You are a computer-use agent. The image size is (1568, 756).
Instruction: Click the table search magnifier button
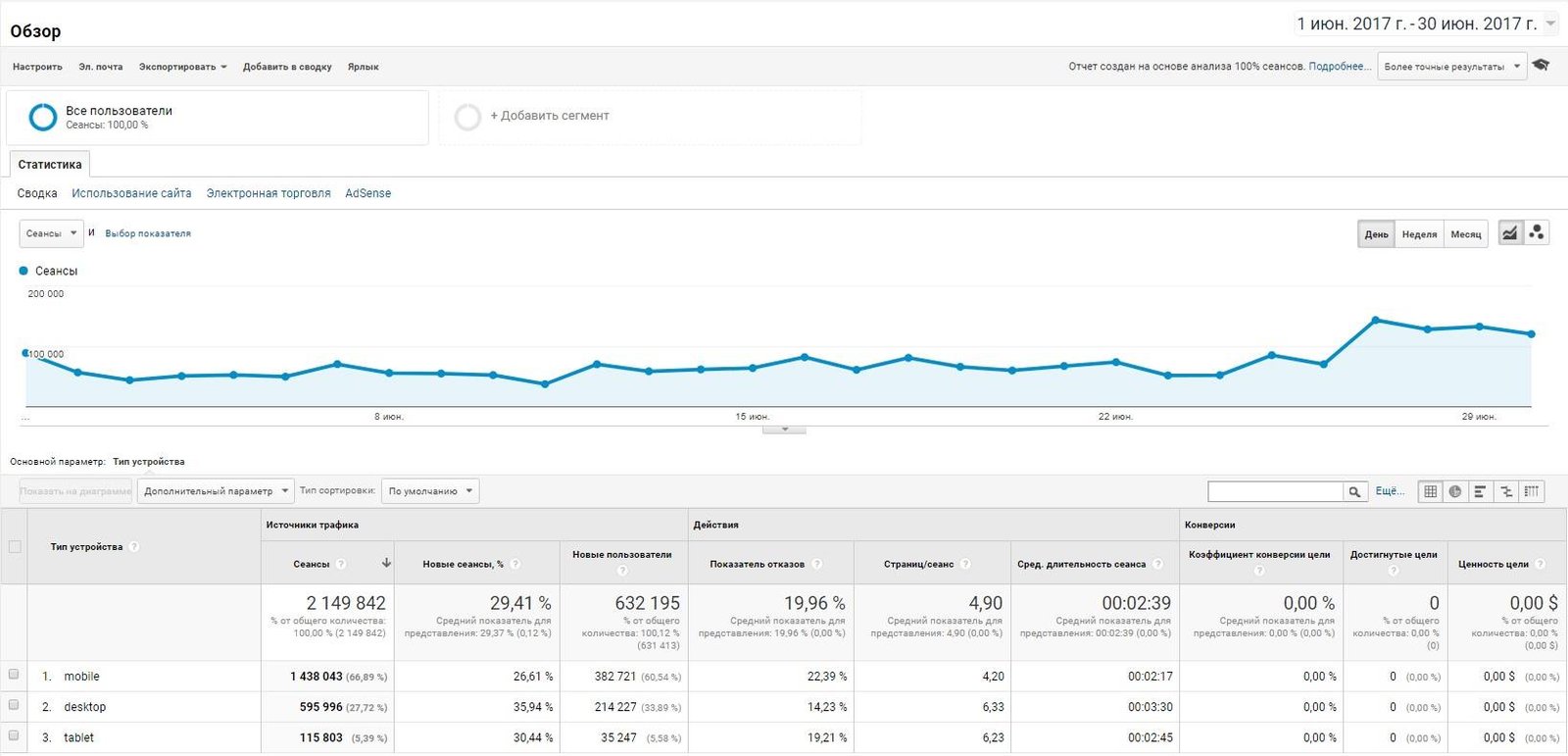tap(1354, 491)
